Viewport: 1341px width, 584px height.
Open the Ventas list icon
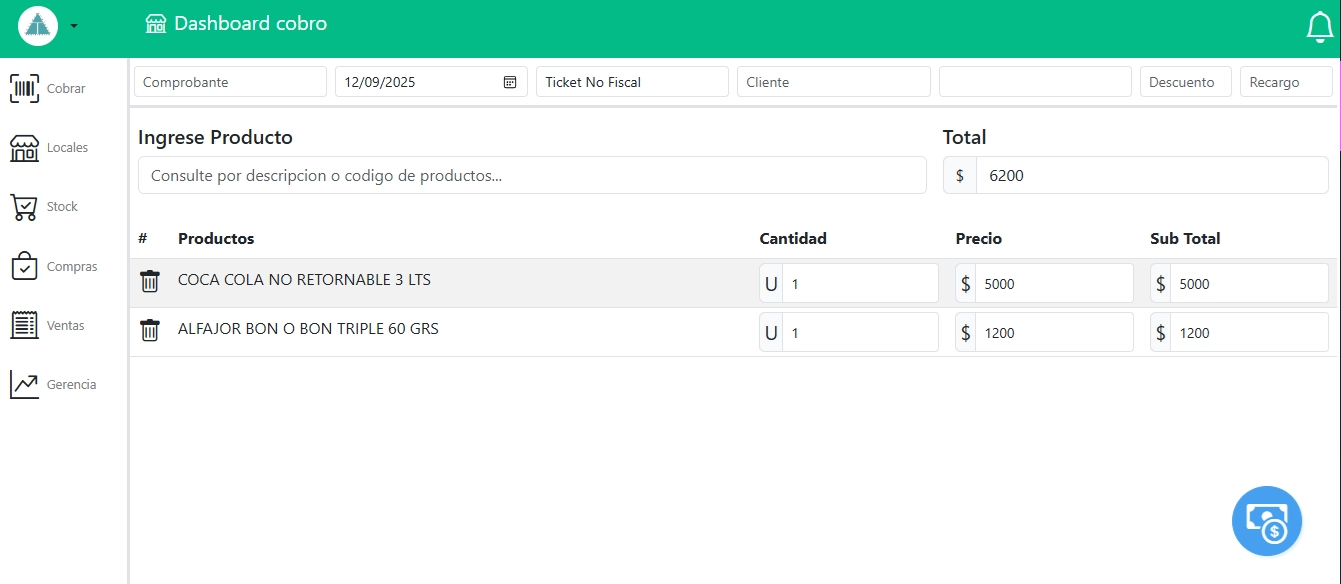25,326
